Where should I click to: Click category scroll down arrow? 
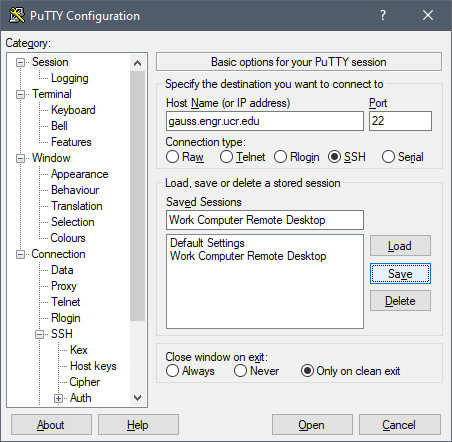pos(137,398)
